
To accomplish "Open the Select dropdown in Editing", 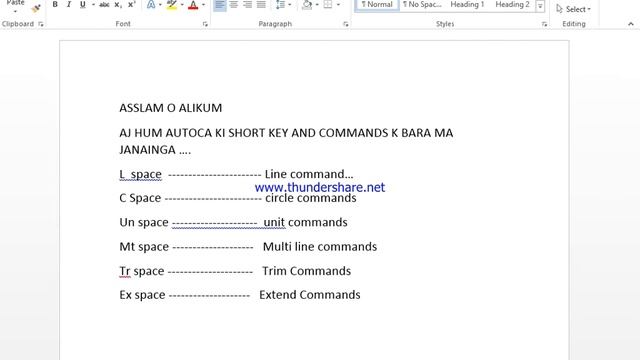I will point(573,9).
